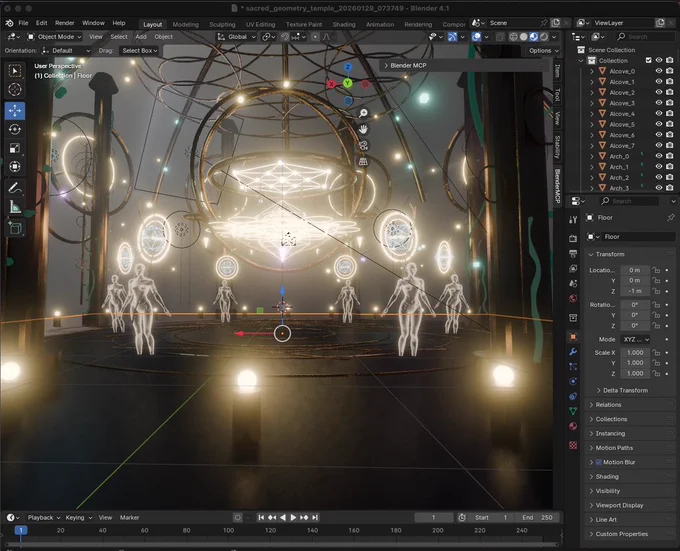The height and width of the screenshot is (551, 680).
Task: Open the World properties tab icon
Action: [x=573, y=298]
